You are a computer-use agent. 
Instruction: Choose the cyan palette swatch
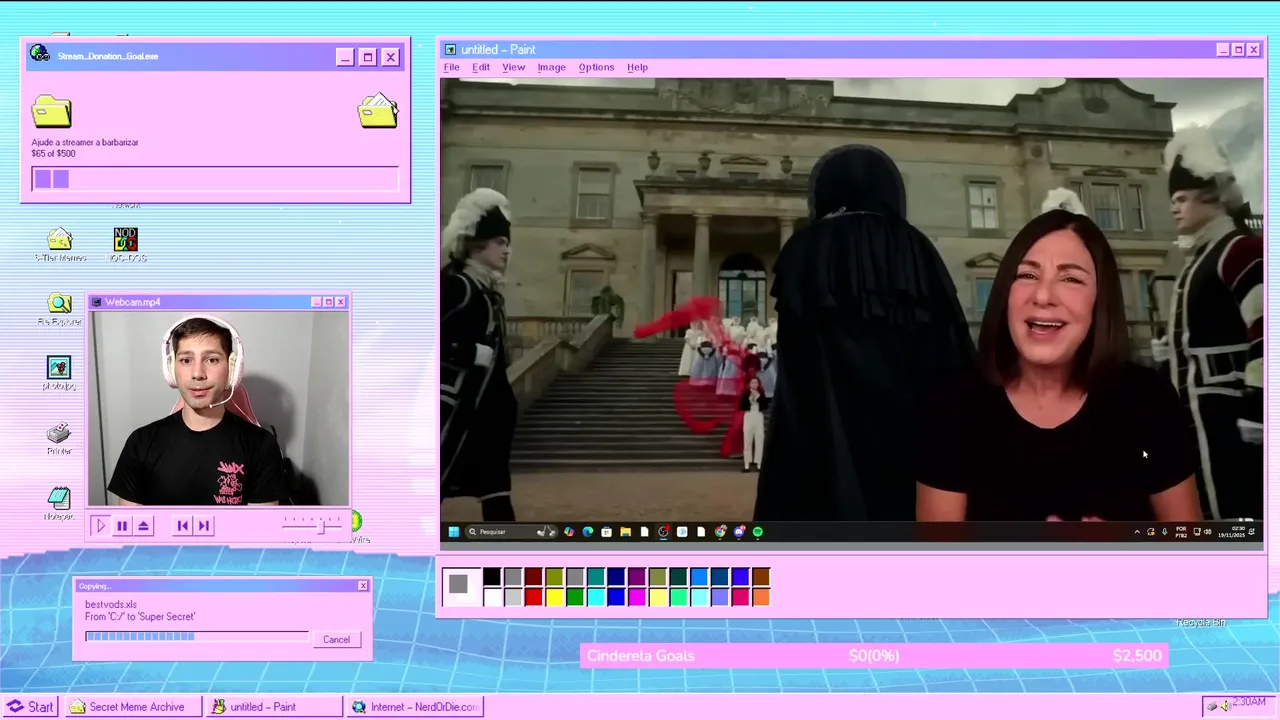[595, 597]
